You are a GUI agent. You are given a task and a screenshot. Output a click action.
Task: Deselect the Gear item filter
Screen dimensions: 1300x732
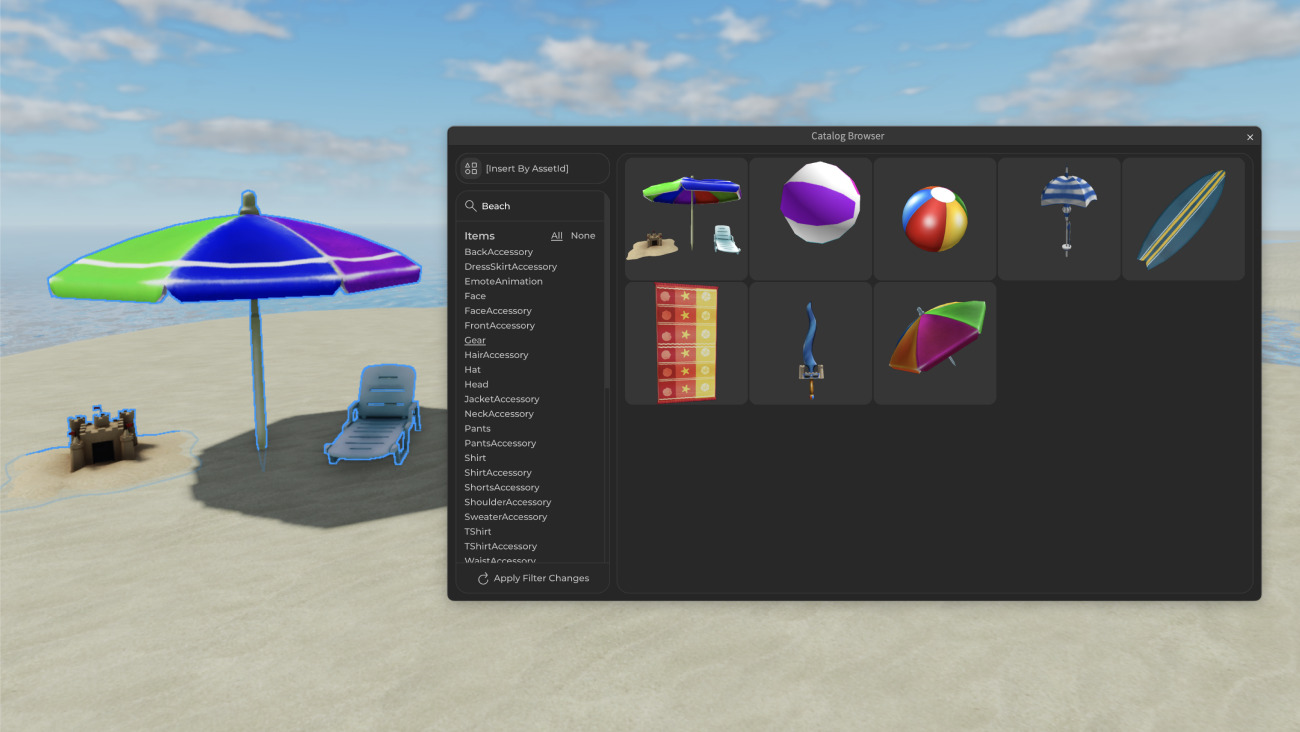(473, 340)
